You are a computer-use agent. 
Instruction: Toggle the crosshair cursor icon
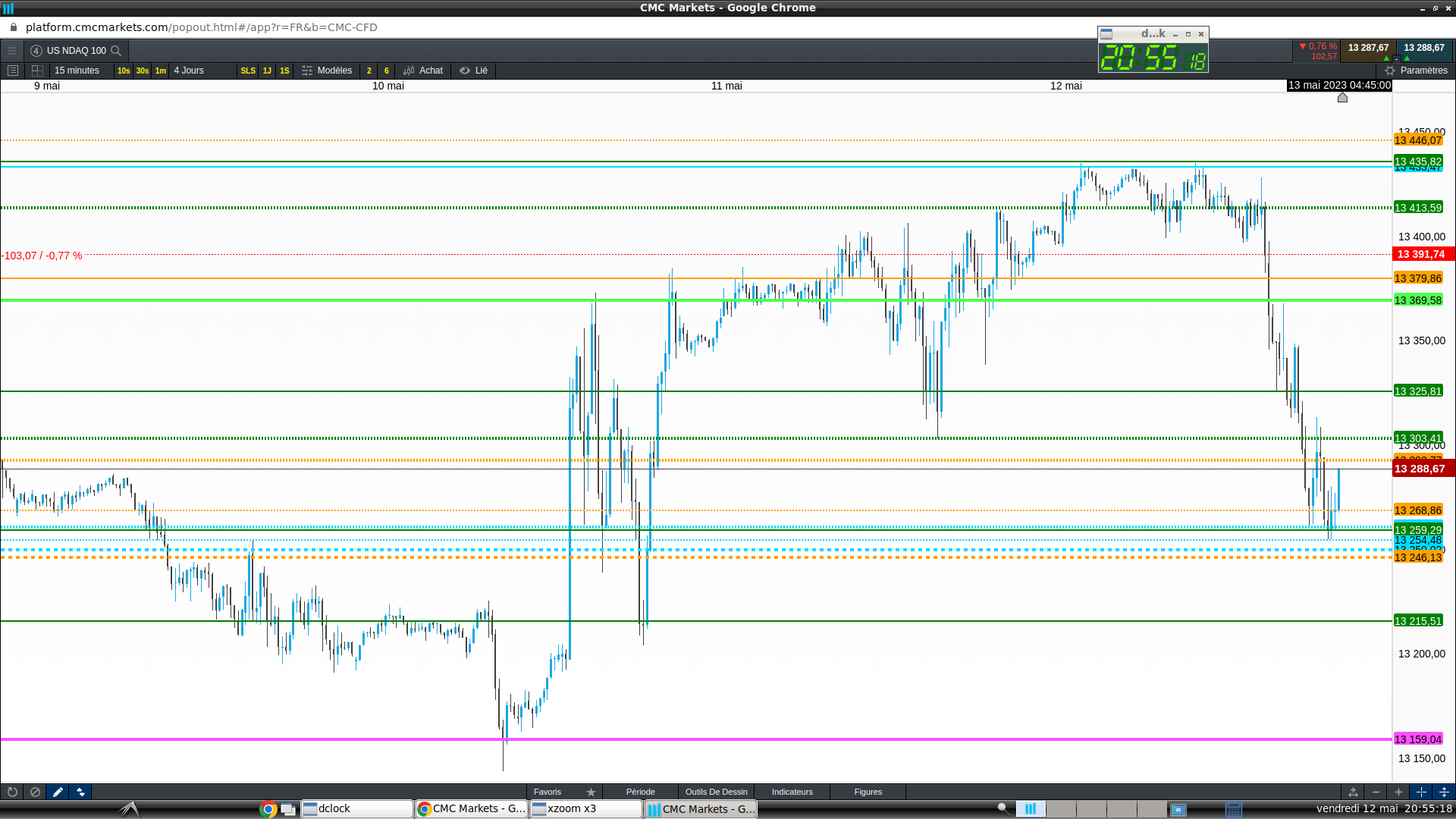[x=1421, y=792]
